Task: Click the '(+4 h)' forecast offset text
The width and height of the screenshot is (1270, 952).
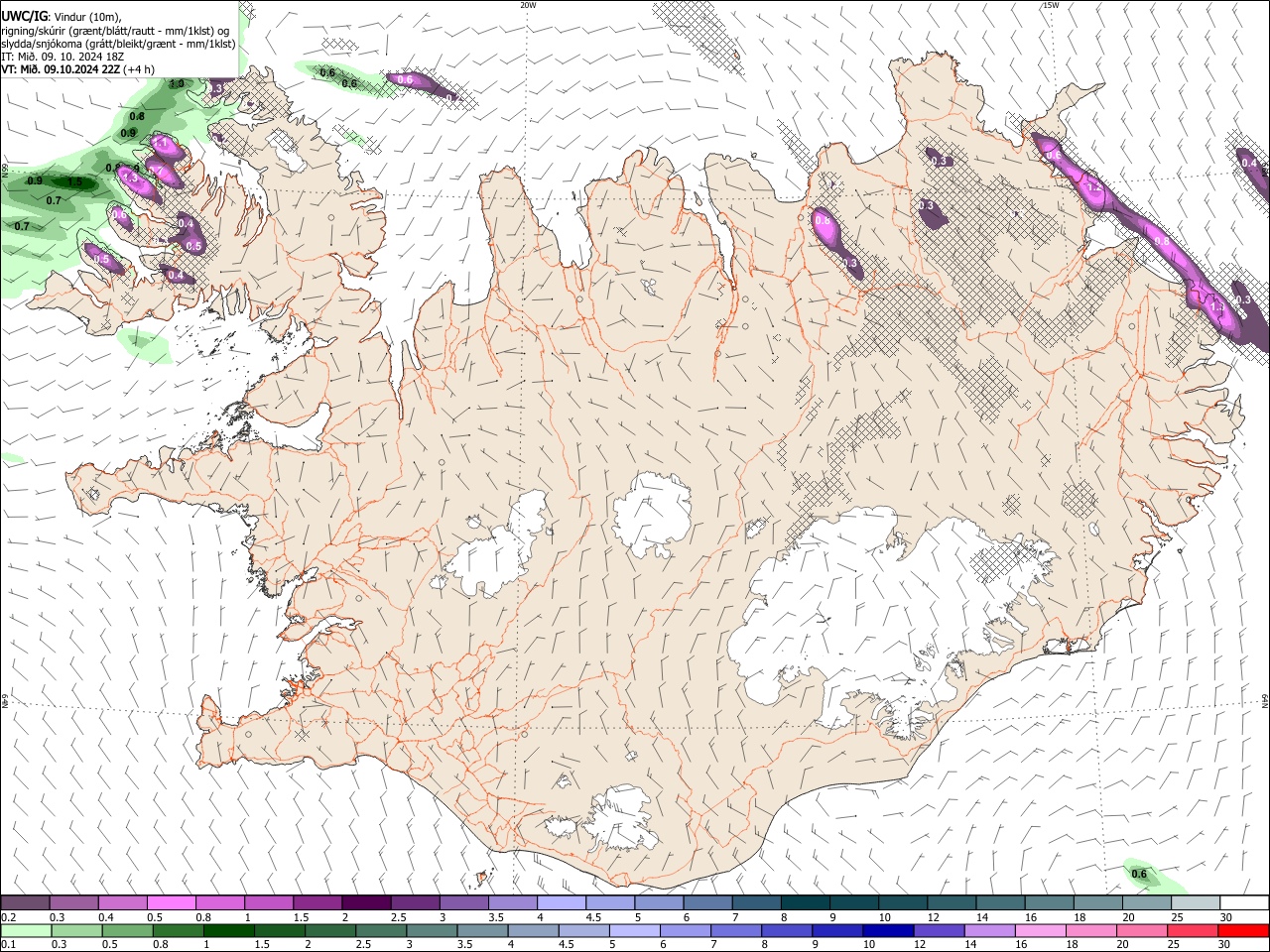Action: (x=141, y=69)
